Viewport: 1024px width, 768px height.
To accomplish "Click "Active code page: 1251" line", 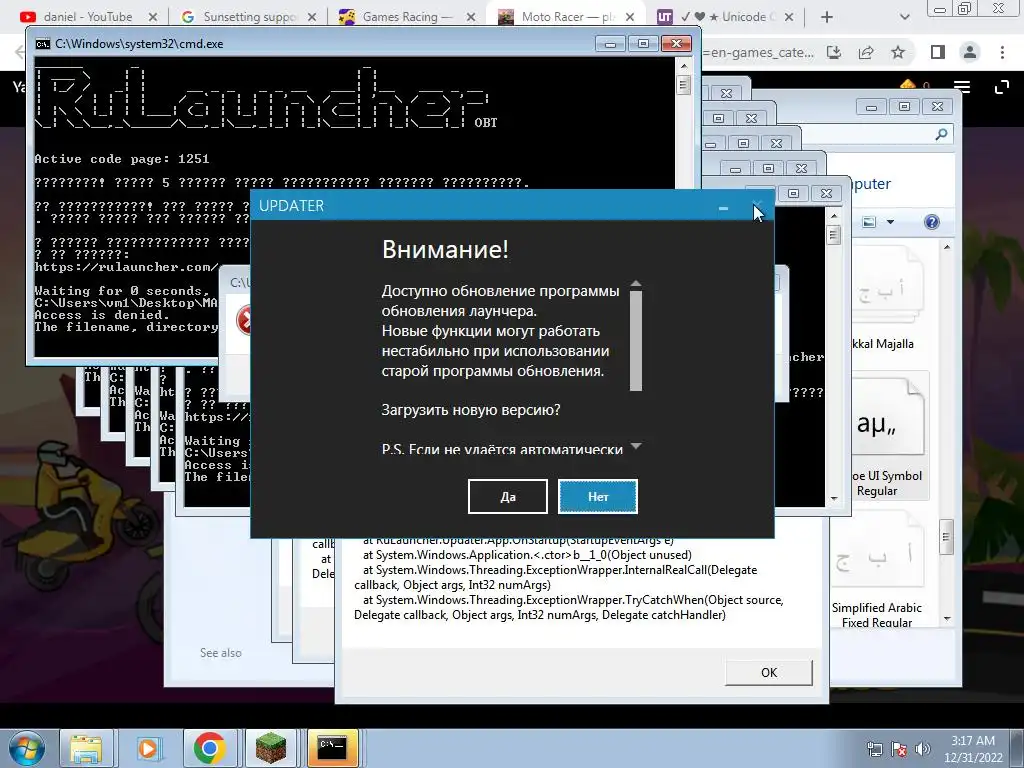I will pyautogui.click(x=121, y=159).
